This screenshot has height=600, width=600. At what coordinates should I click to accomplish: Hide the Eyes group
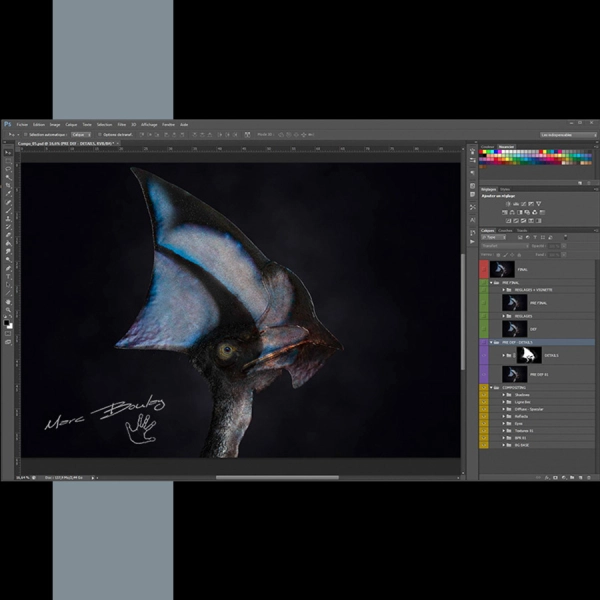(484, 424)
